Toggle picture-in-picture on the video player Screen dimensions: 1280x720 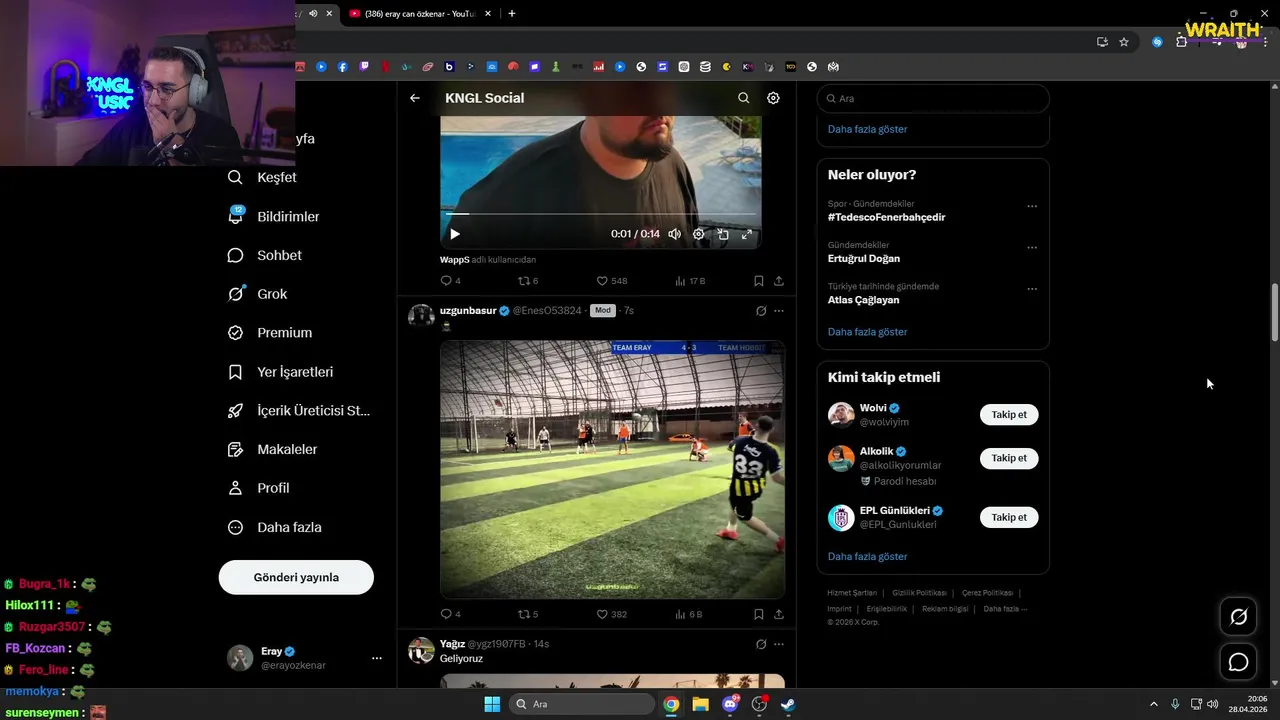tap(723, 234)
